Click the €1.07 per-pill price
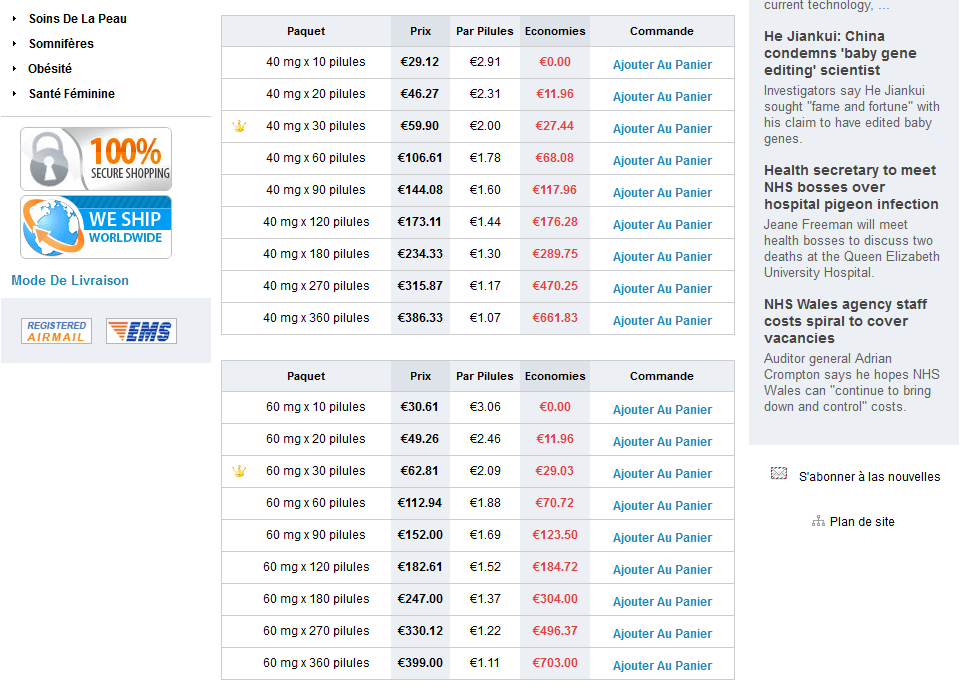Image resolution: width=960 pixels, height=700 pixels. [x=485, y=318]
